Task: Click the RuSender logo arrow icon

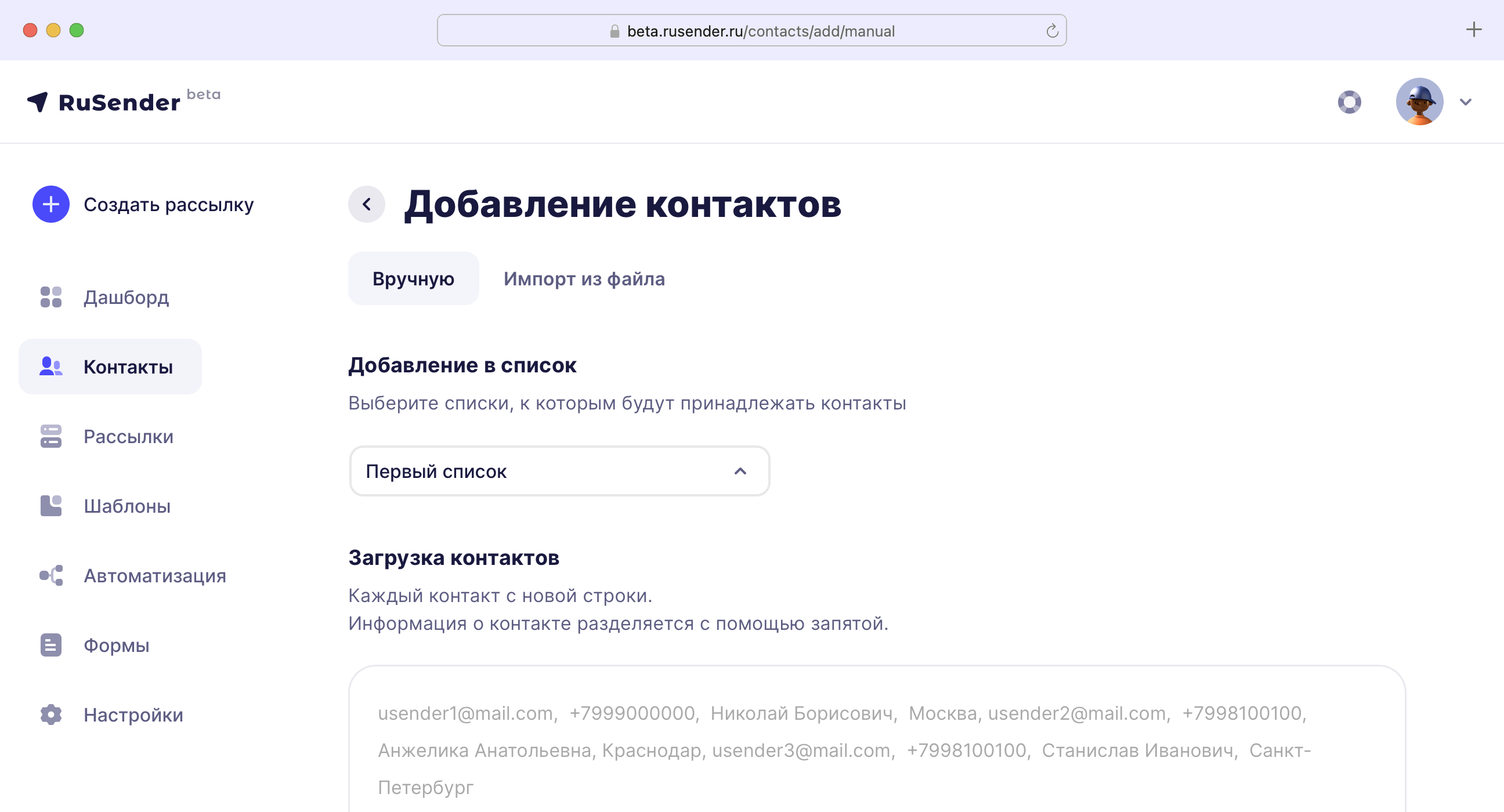Action: [38, 101]
